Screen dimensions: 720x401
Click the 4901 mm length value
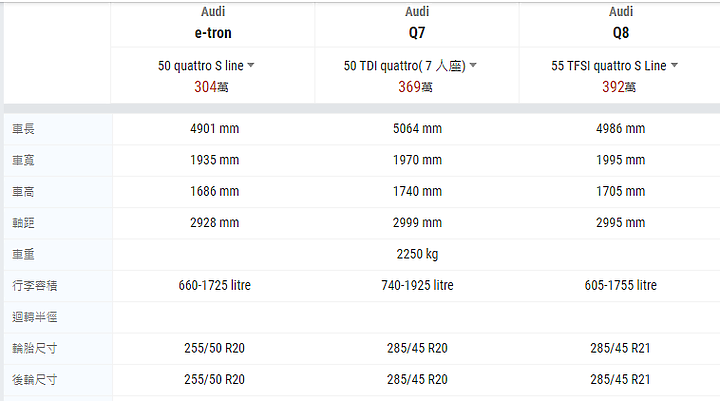tap(214, 129)
